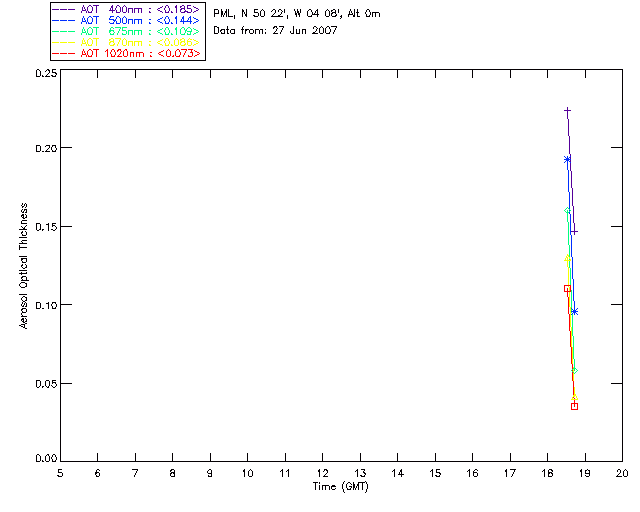Screen dimensions: 640x512
Task: Select the red AOT 1020nm legend entry
Action: [127, 53]
